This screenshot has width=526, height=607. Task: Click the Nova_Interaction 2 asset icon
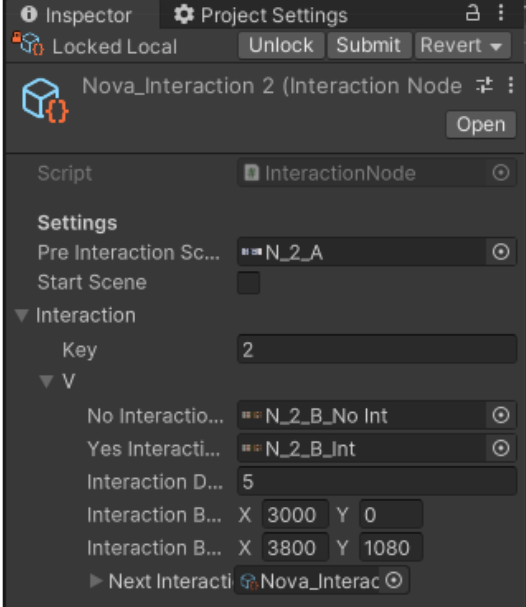45,100
